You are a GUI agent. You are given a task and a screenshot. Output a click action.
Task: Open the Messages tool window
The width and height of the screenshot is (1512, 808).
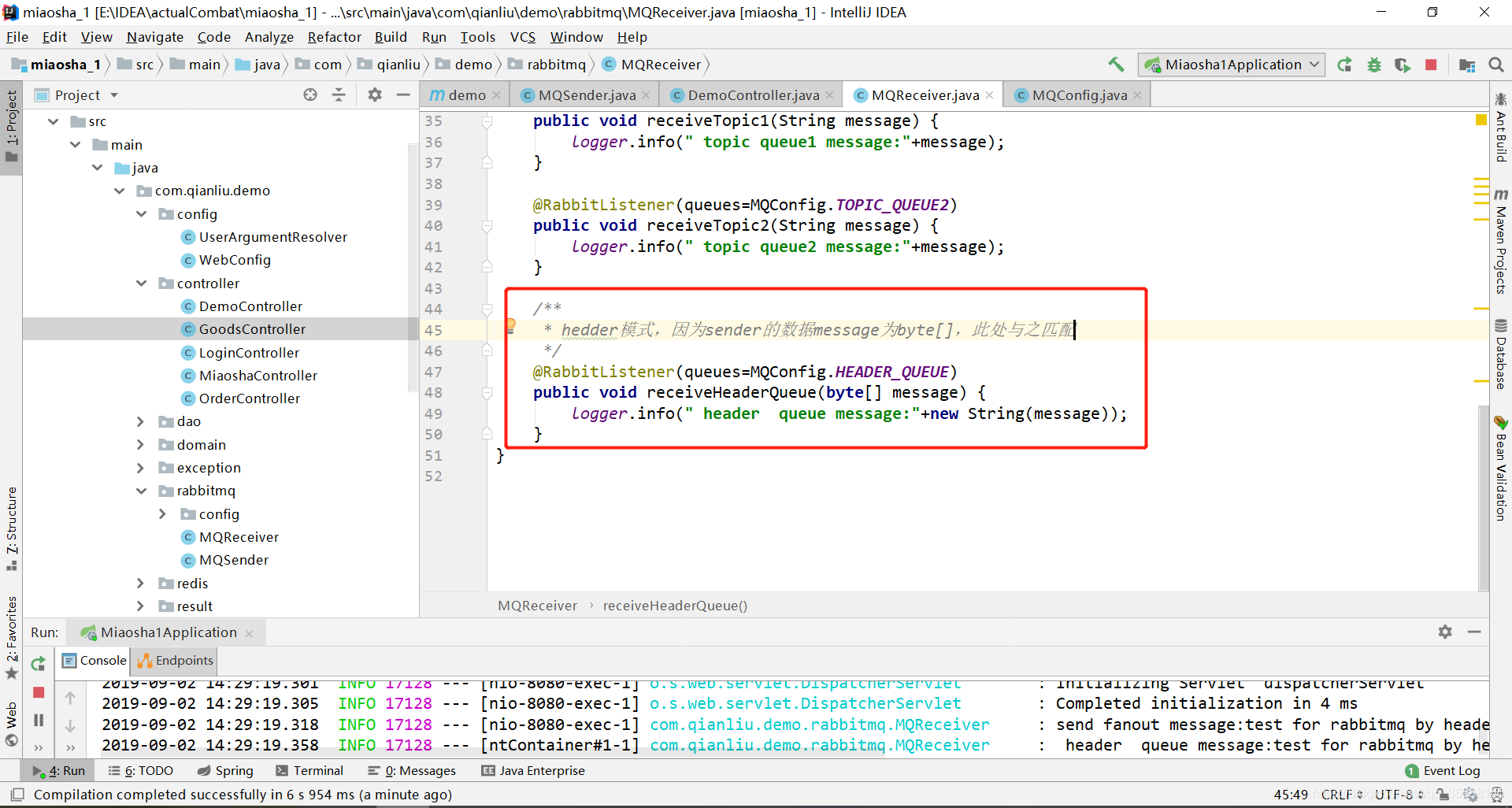[x=412, y=771]
